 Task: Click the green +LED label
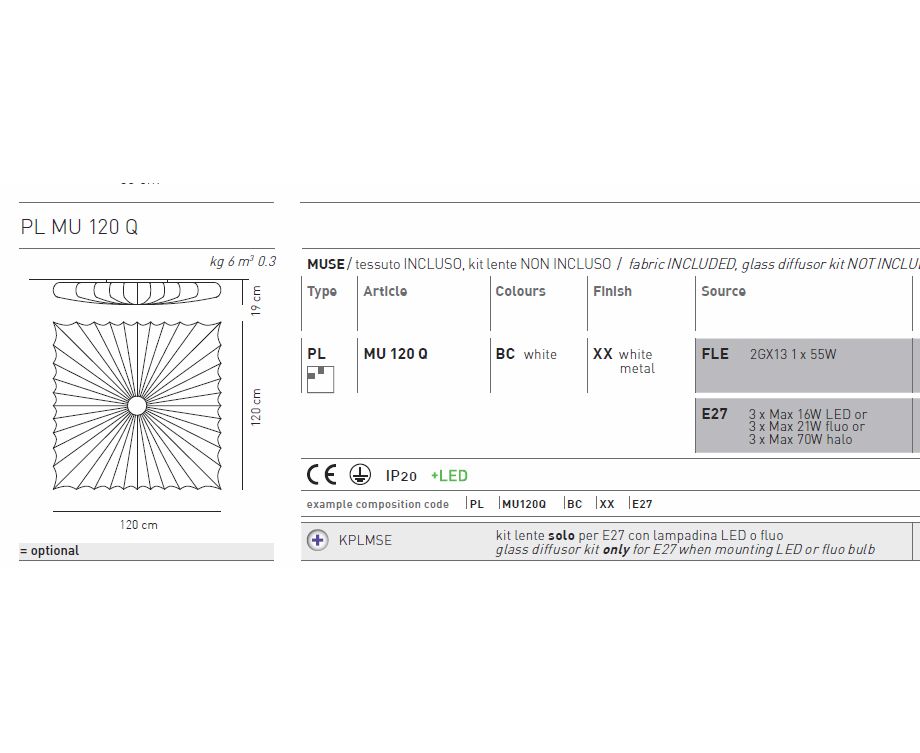pos(449,476)
